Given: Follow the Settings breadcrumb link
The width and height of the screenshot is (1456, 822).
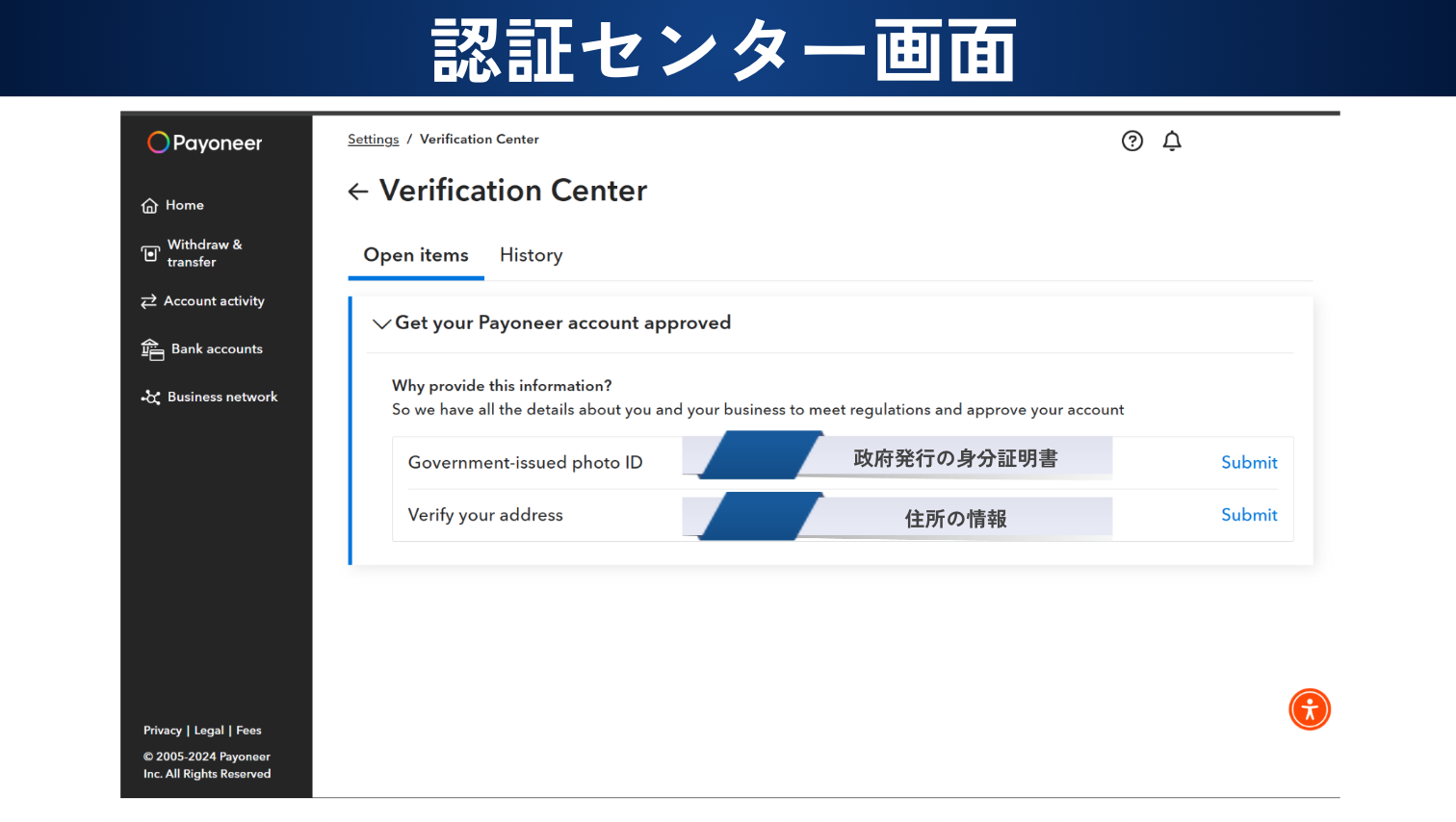Looking at the screenshot, I should 373,140.
